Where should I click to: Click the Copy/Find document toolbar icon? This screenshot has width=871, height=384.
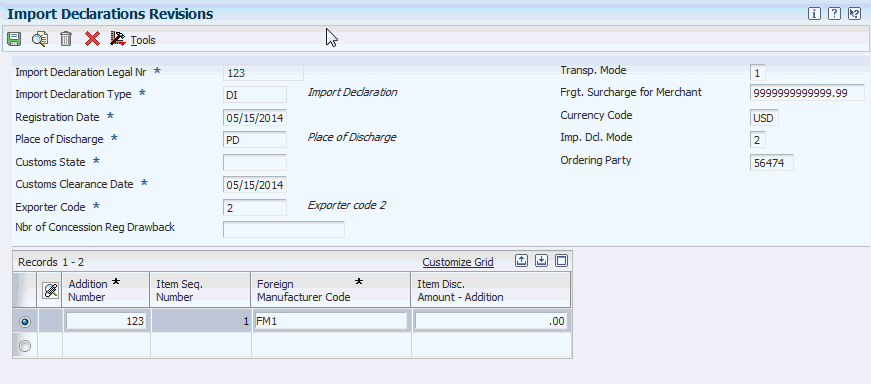tap(39, 39)
